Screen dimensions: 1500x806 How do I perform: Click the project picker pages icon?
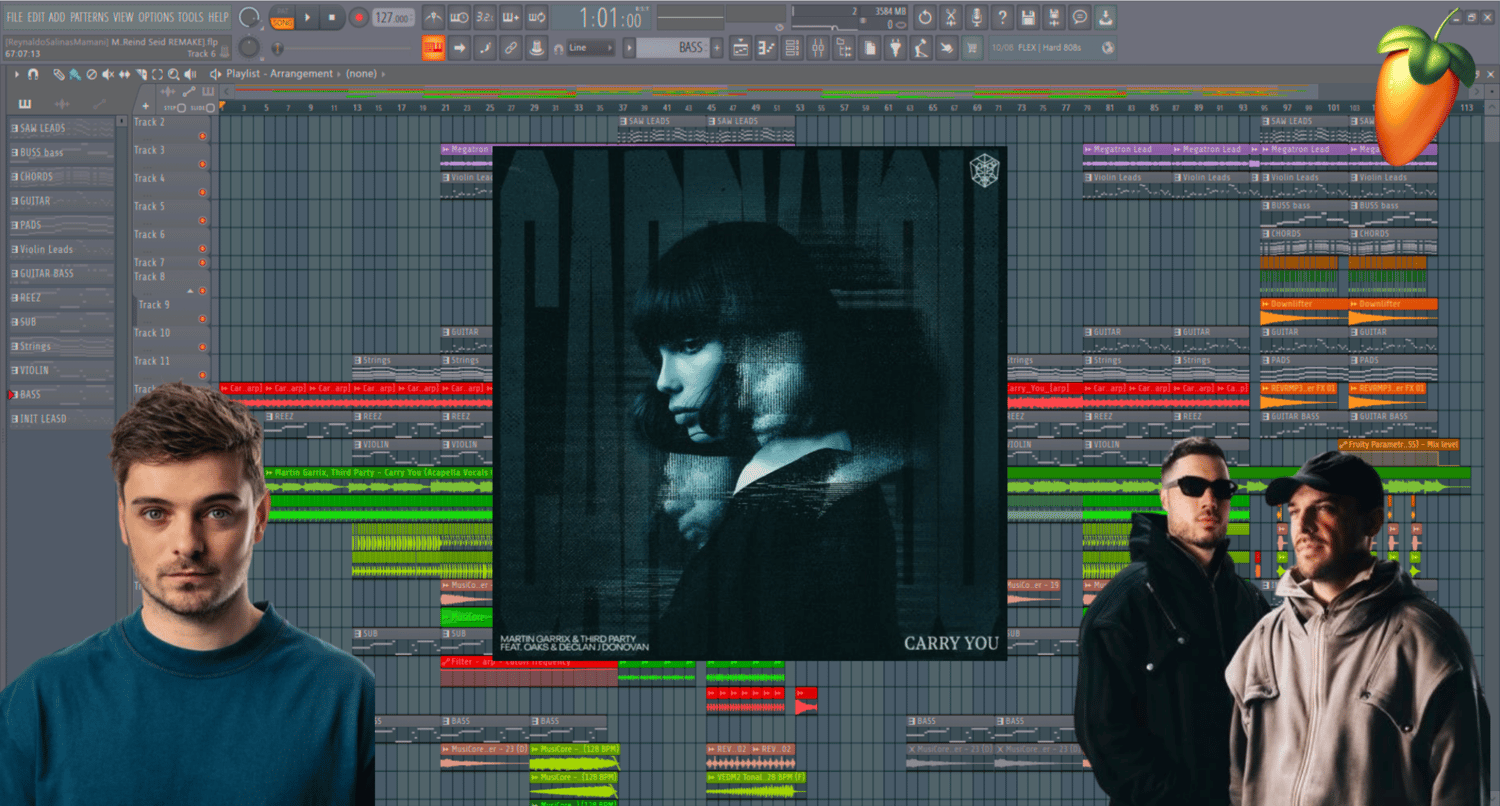870,47
